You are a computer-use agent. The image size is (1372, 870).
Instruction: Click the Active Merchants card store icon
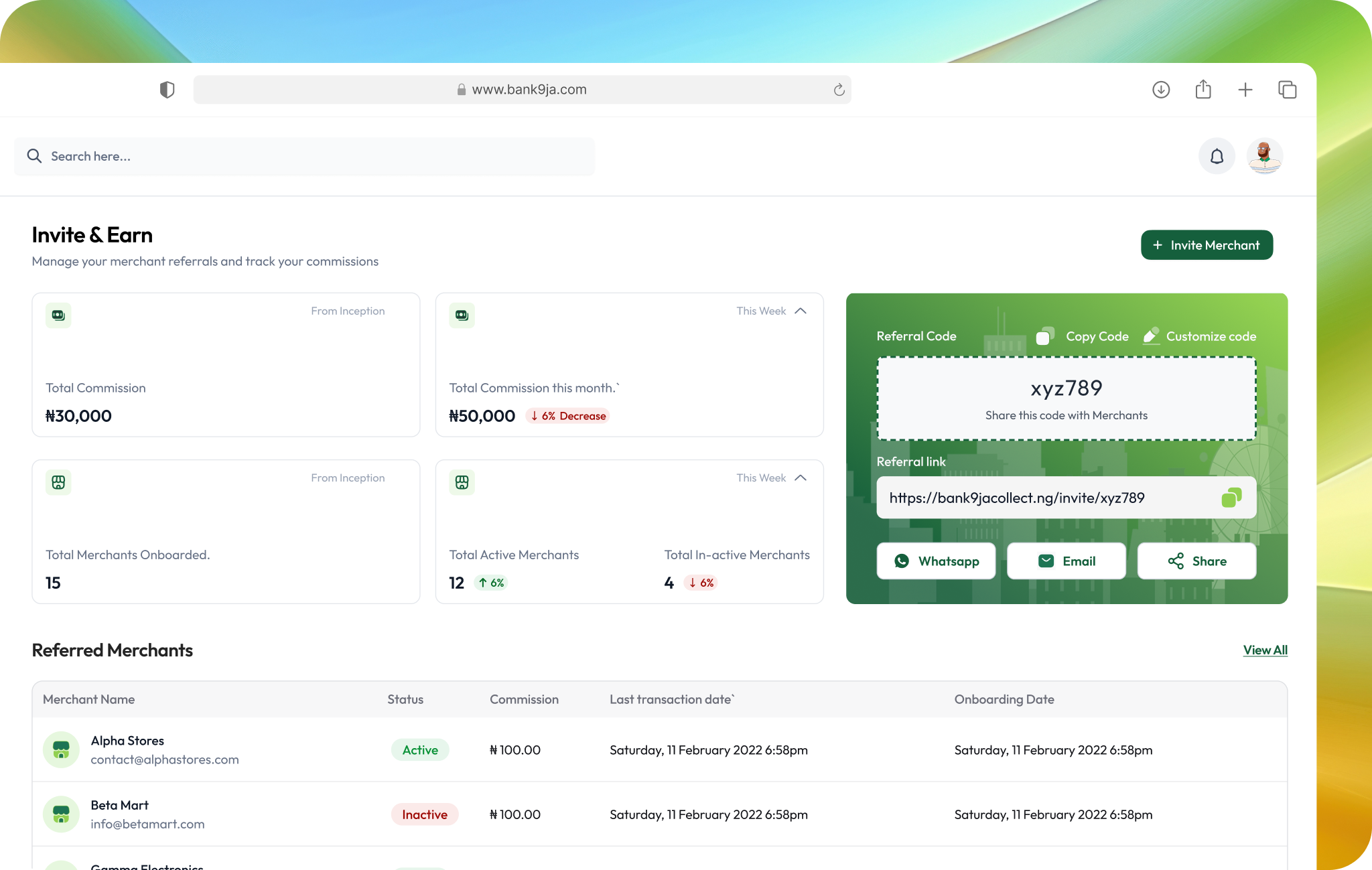pyautogui.click(x=462, y=482)
